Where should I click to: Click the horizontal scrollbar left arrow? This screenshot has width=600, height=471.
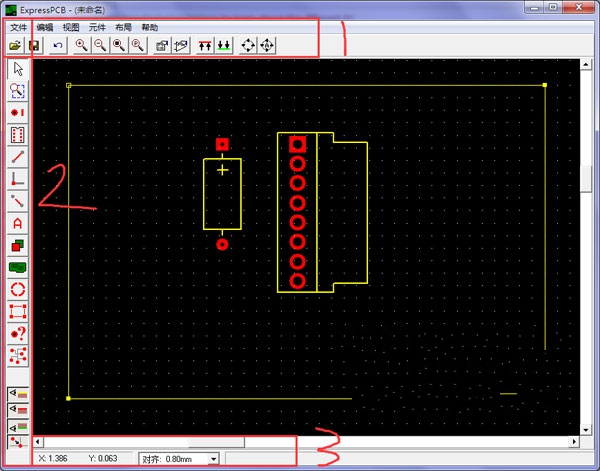pyautogui.click(x=38, y=442)
